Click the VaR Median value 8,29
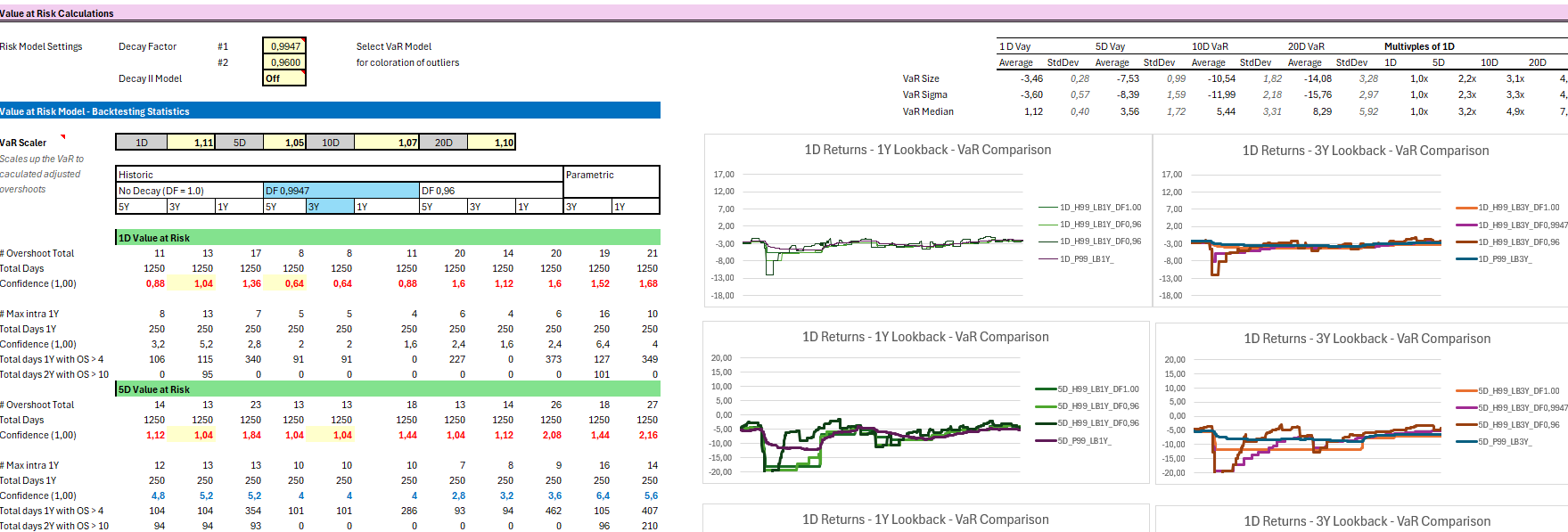The image size is (1568, 532). coord(1322,111)
